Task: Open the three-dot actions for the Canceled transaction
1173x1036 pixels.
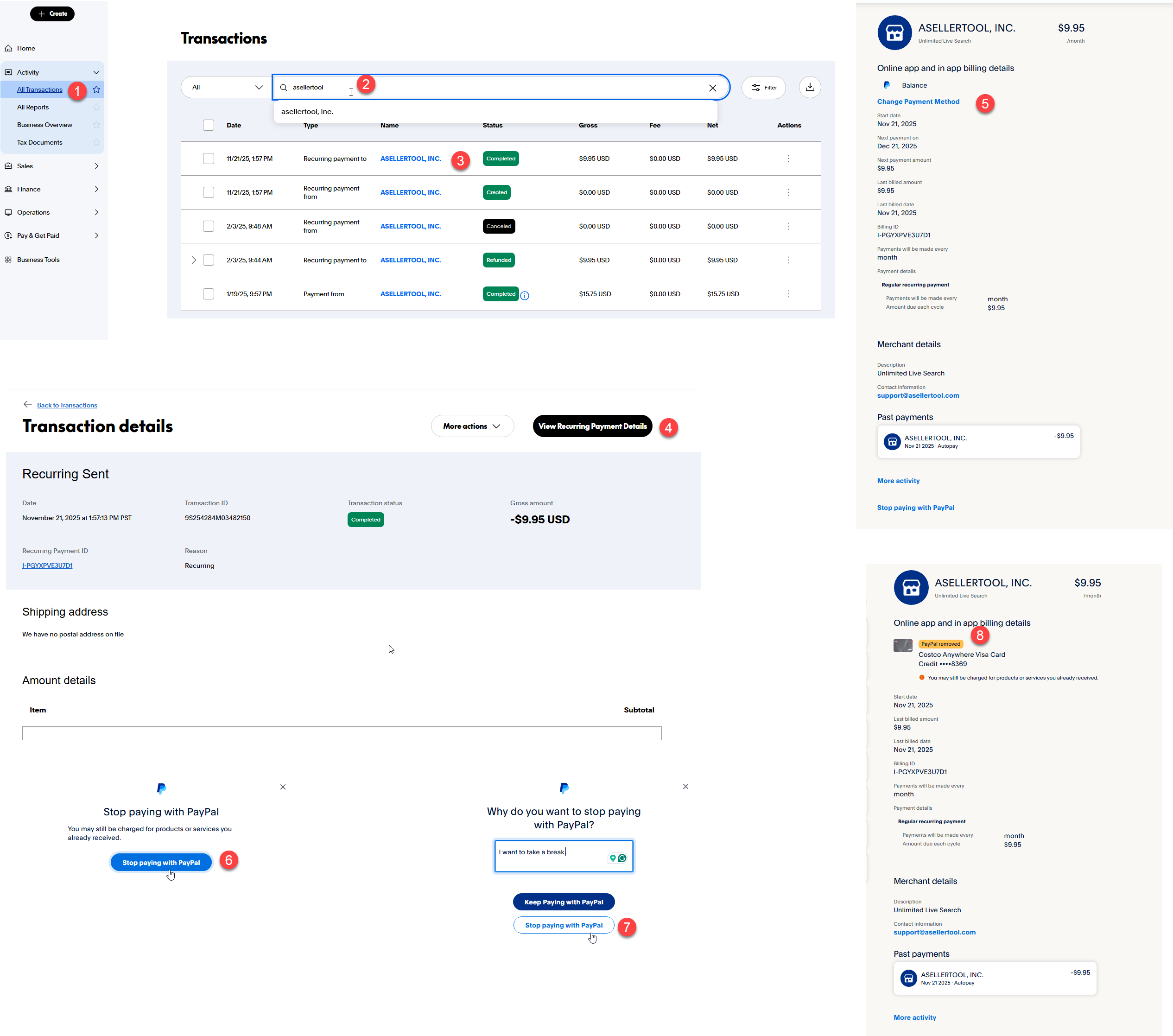Action: coord(787,226)
